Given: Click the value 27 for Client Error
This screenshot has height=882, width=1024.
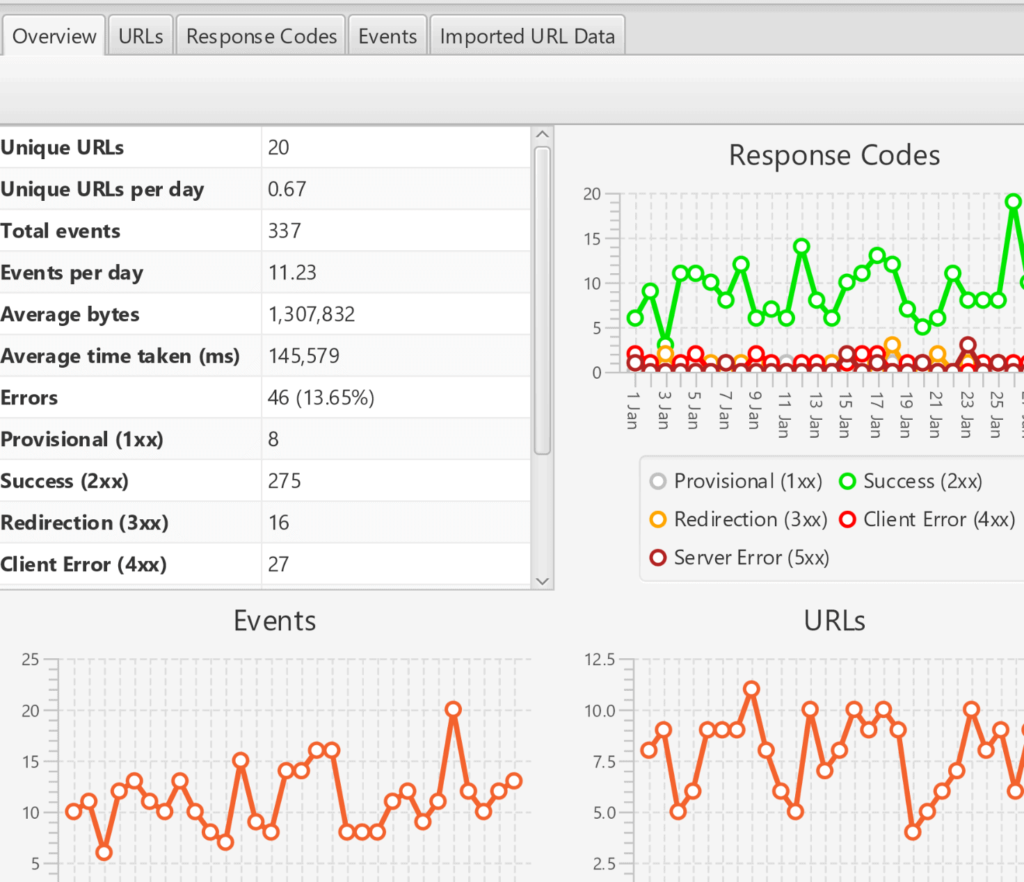Looking at the screenshot, I should coord(278,565).
